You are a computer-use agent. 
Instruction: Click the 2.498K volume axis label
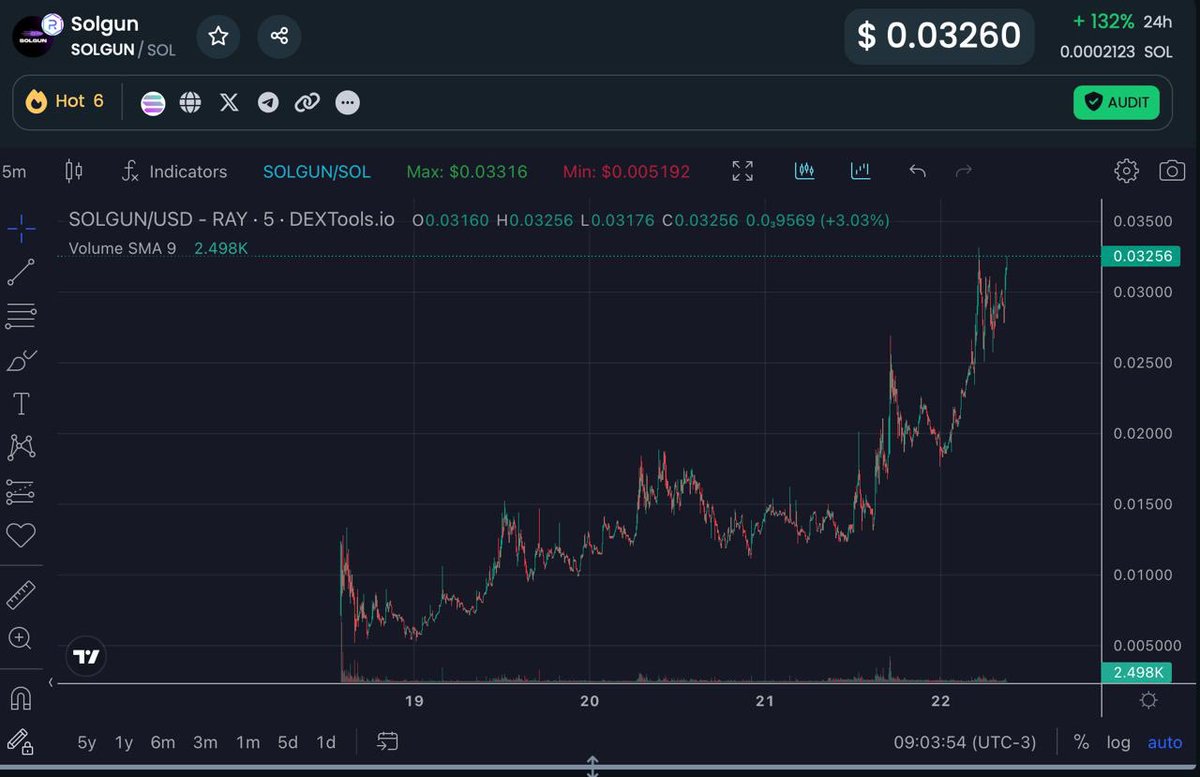1139,672
